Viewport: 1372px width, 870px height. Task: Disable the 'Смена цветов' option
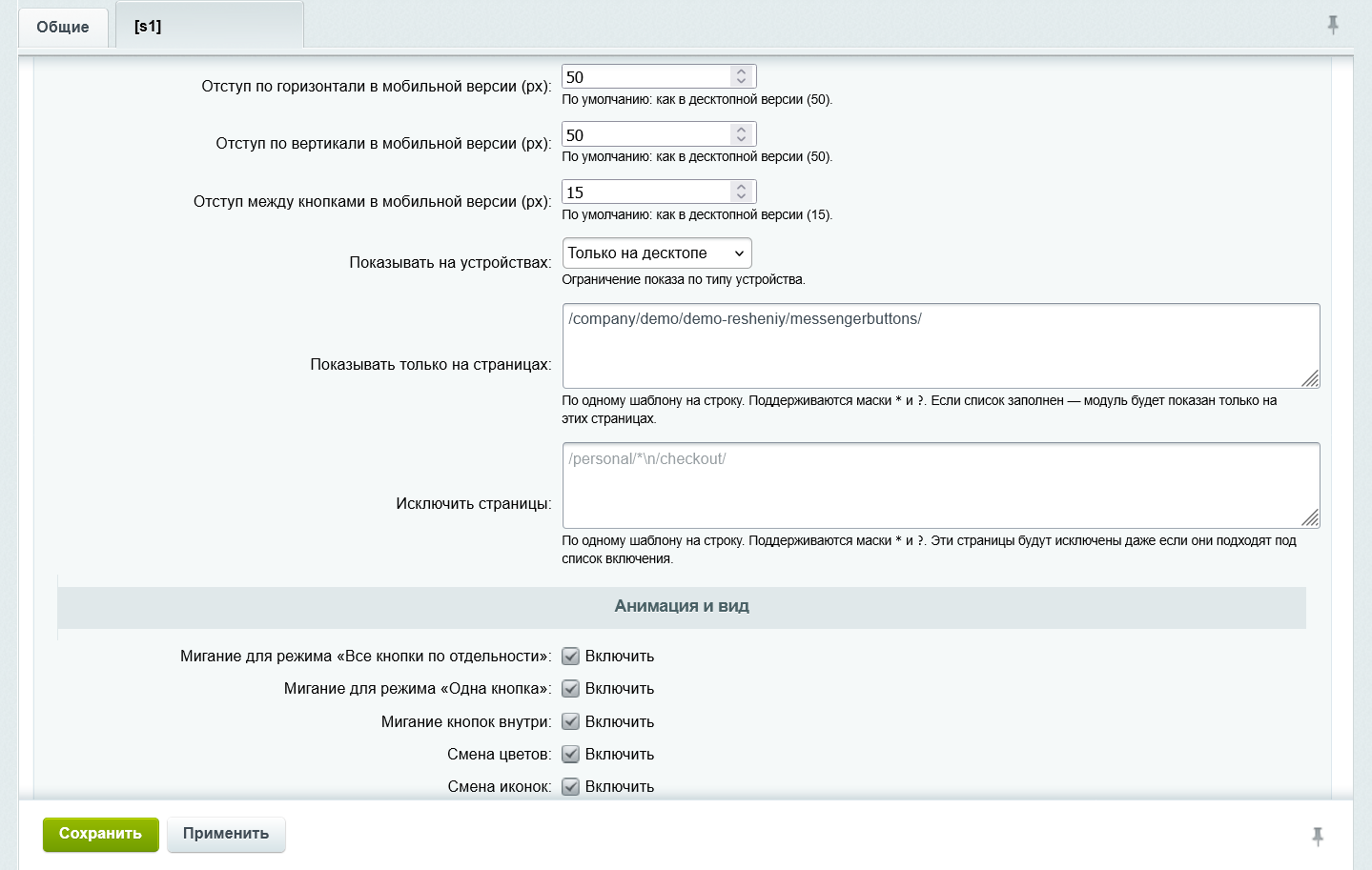pyautogui.click(x=570, y=754)
